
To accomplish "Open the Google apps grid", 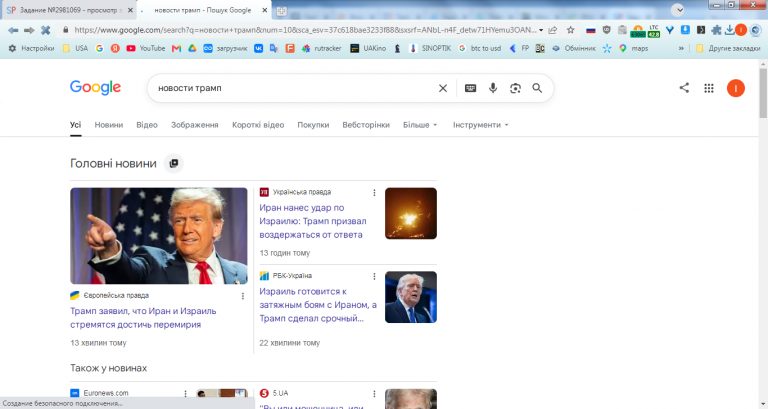I will (x=709, y=88).
